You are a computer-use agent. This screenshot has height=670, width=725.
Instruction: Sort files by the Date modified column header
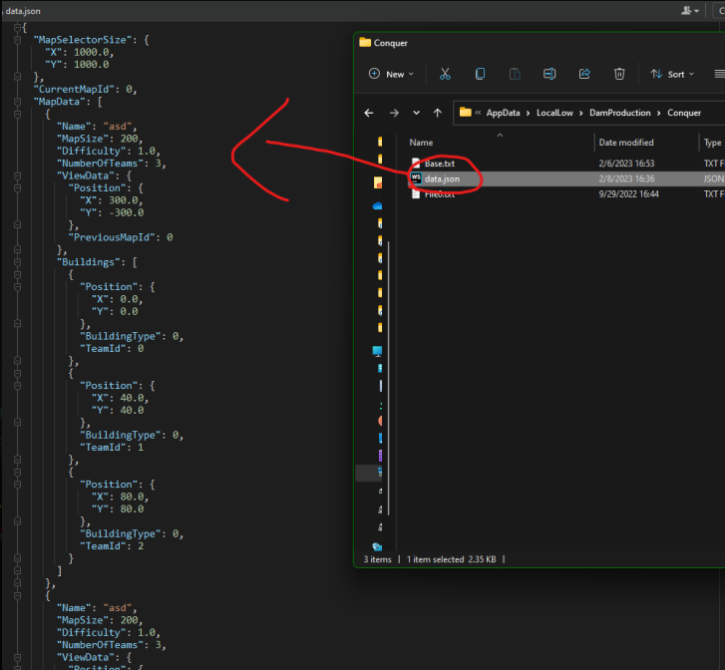pyautogui.click(x=626, y=142)
